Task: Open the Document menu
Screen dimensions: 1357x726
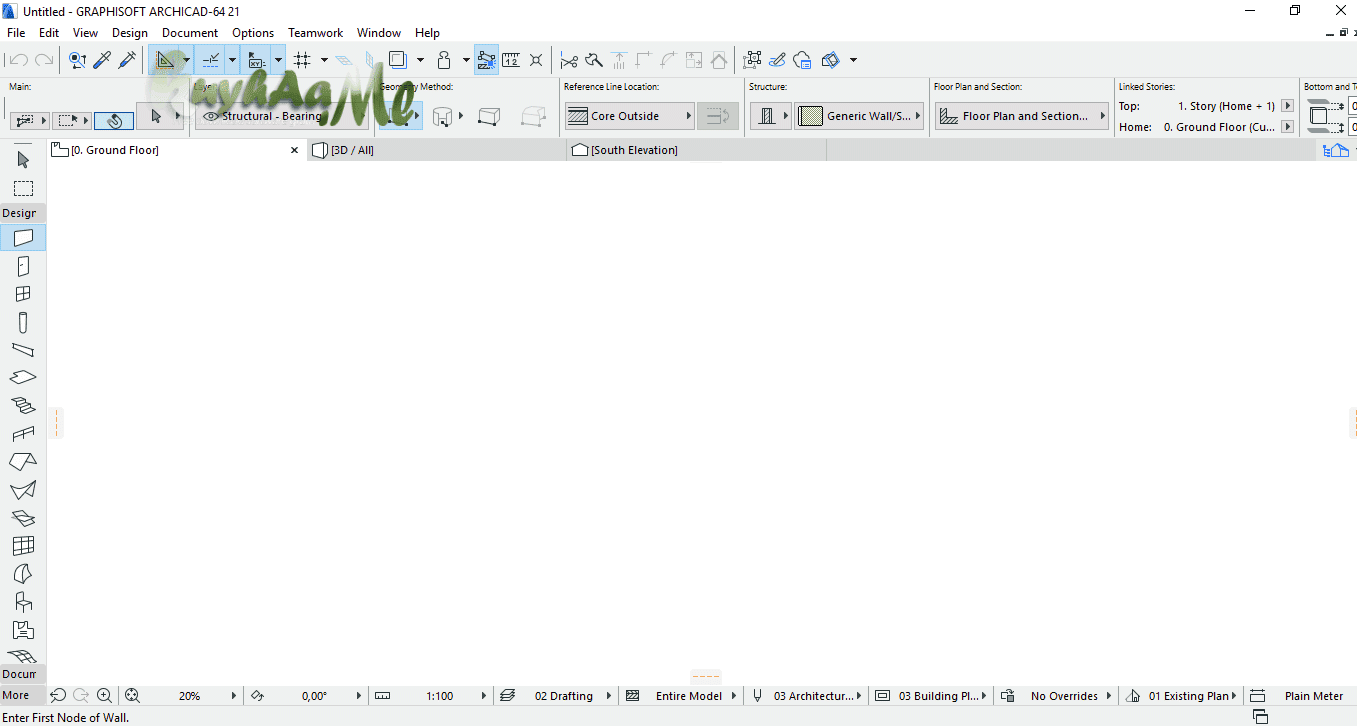Action: pyautogui.click(x=190, y=33)
